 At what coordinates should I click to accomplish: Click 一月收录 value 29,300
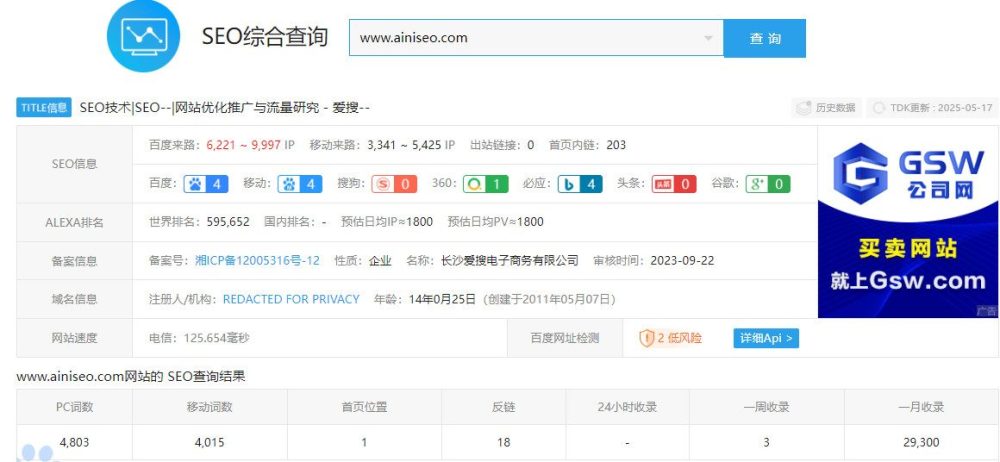click(x=920, y=442)
